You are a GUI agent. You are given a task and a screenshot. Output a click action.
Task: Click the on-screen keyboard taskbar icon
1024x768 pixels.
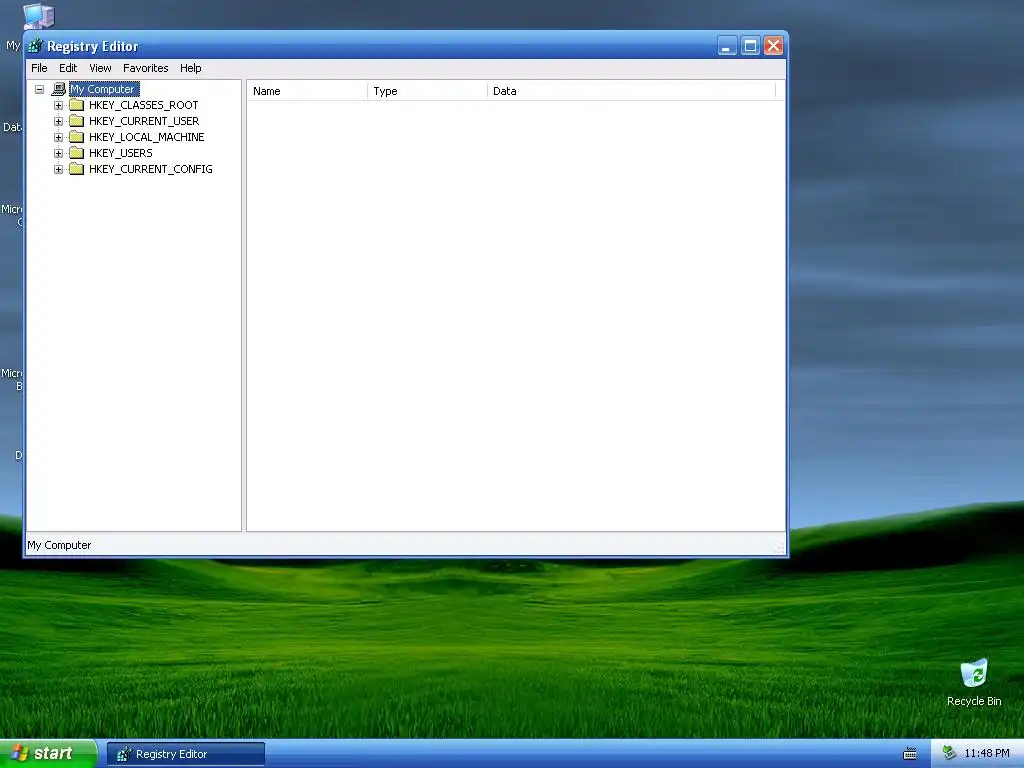(x=910, y=754)
